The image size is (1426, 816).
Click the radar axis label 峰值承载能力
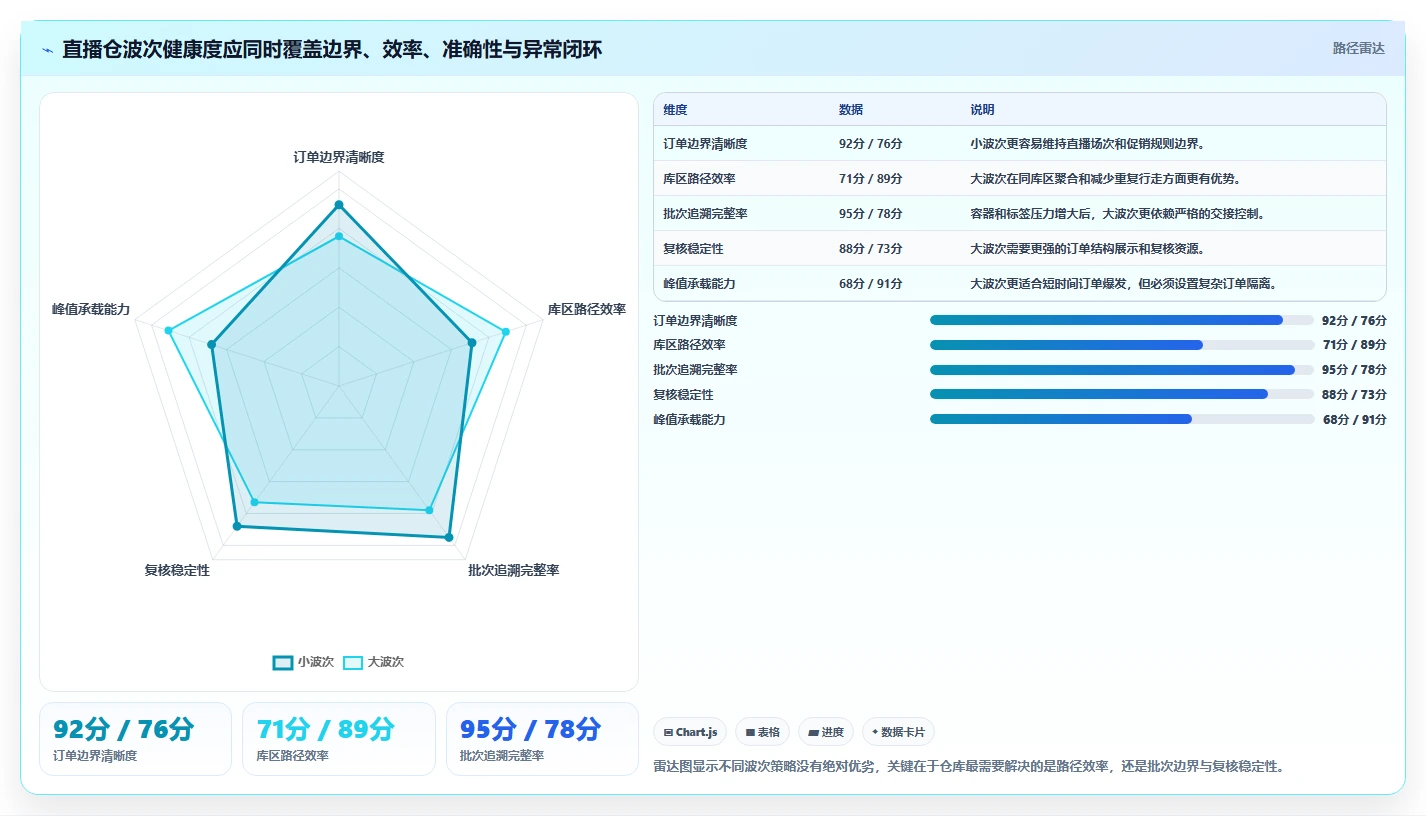coord(91,309)
